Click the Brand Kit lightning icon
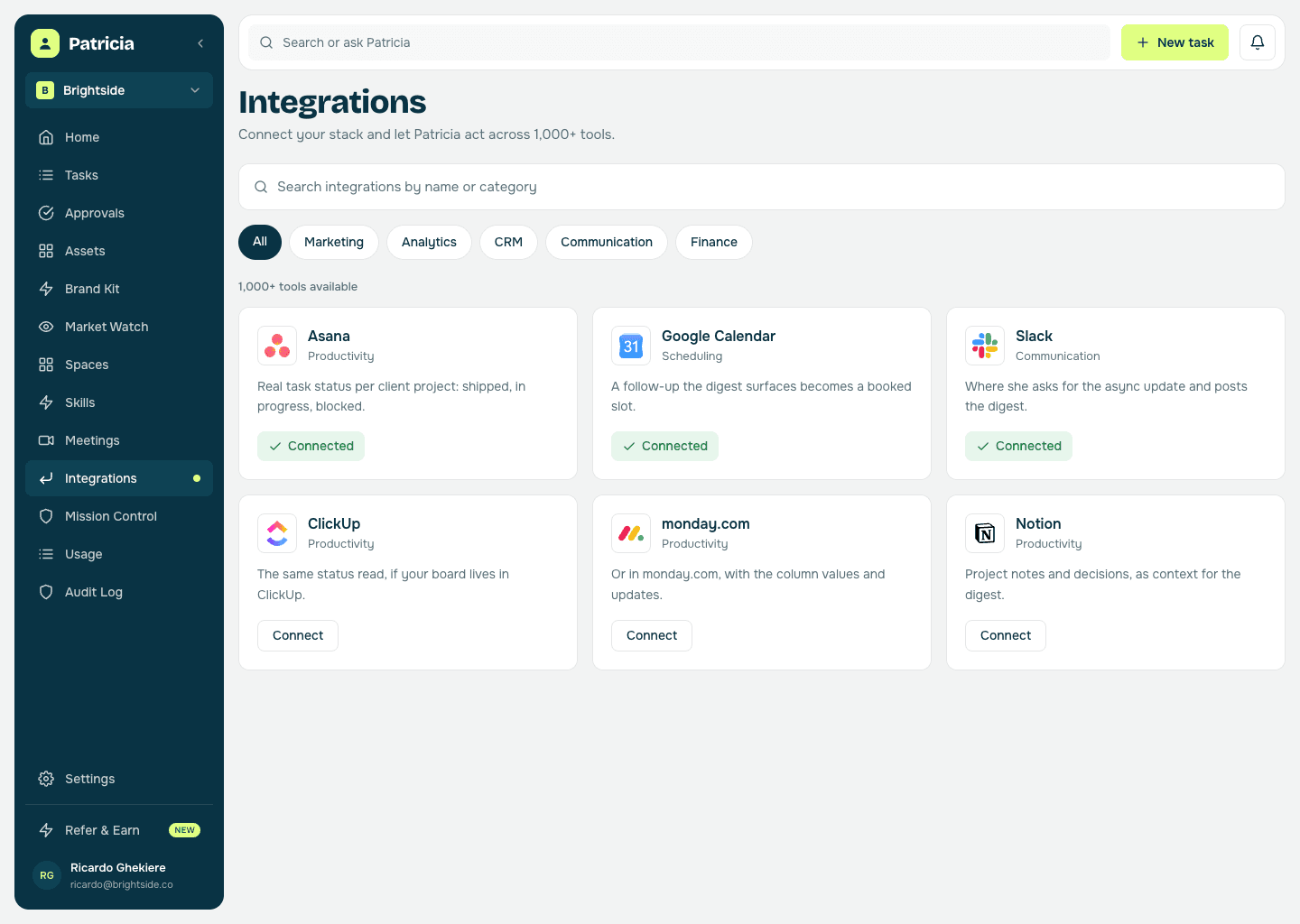Screen dimensions: 1300x924 coord(46,289)
